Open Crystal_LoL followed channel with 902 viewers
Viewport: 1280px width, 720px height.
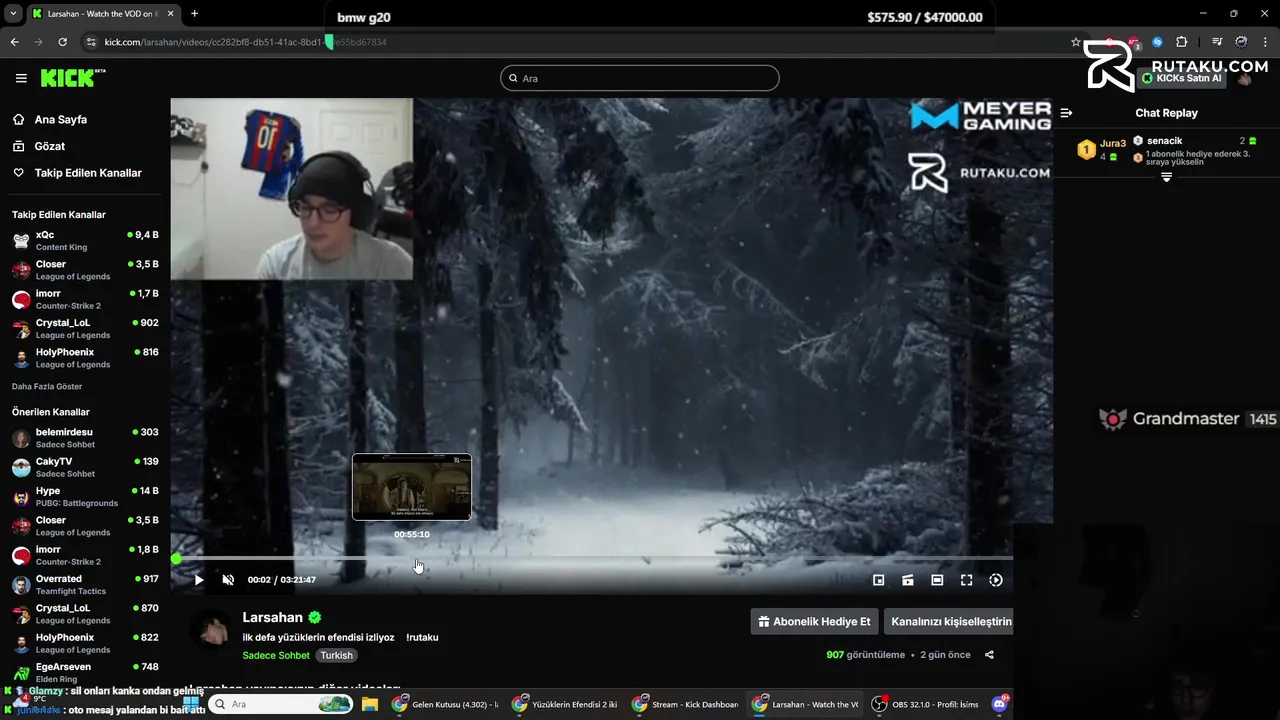(x=85, y=329)
